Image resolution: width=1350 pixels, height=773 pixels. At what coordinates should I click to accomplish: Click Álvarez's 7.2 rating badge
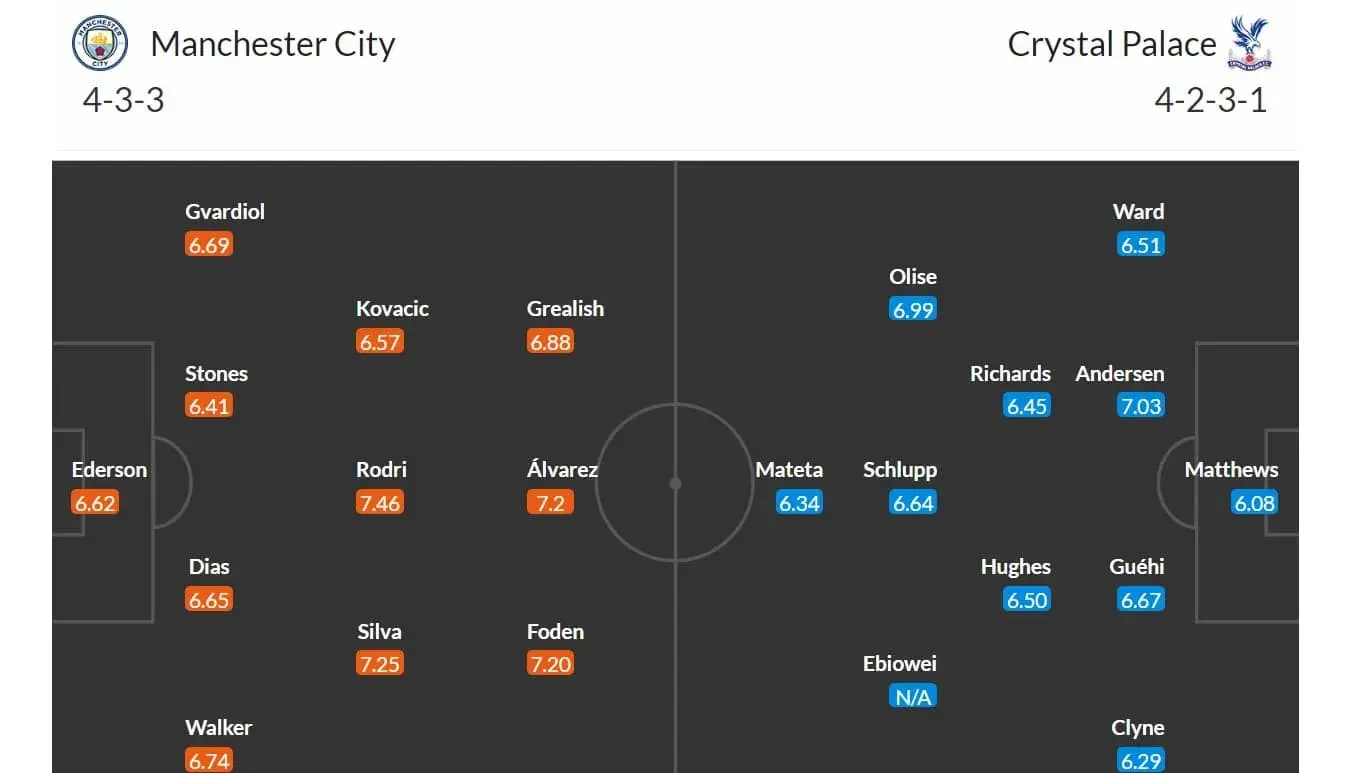pyautogui.click(x=550, y=503)
